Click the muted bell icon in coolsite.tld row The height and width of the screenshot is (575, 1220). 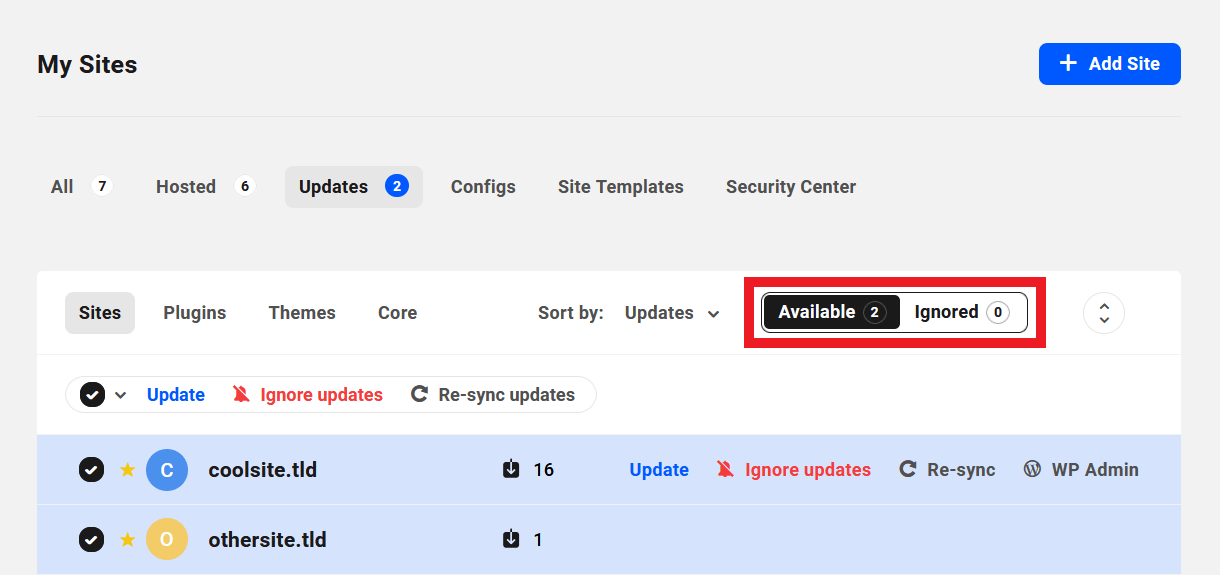(x=726, y=469)
